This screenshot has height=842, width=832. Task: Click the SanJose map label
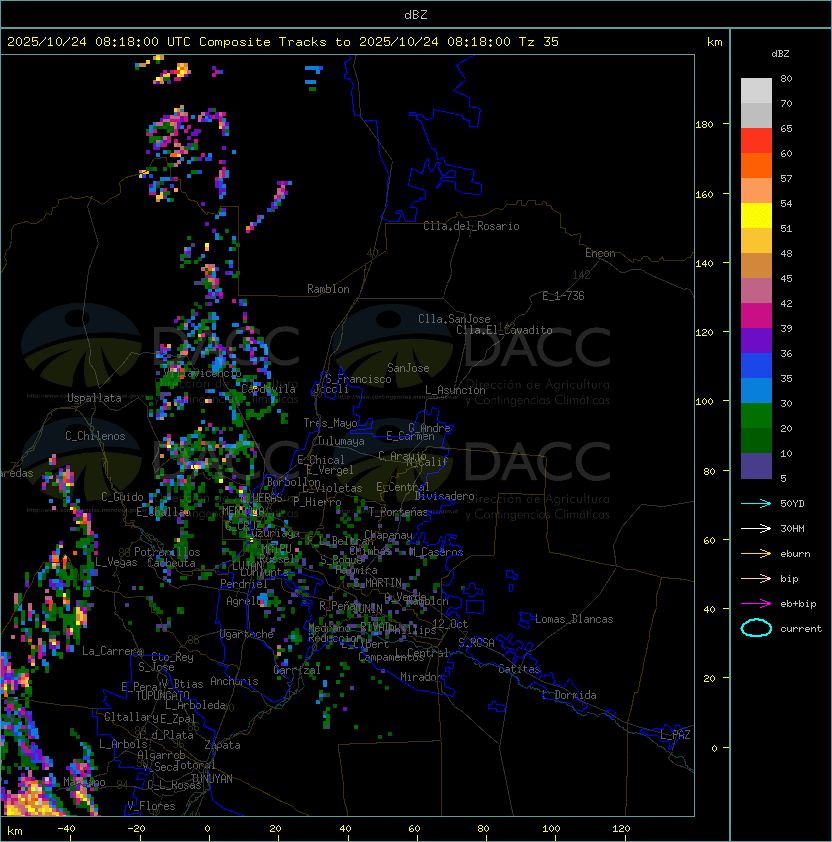coord(408,368)
